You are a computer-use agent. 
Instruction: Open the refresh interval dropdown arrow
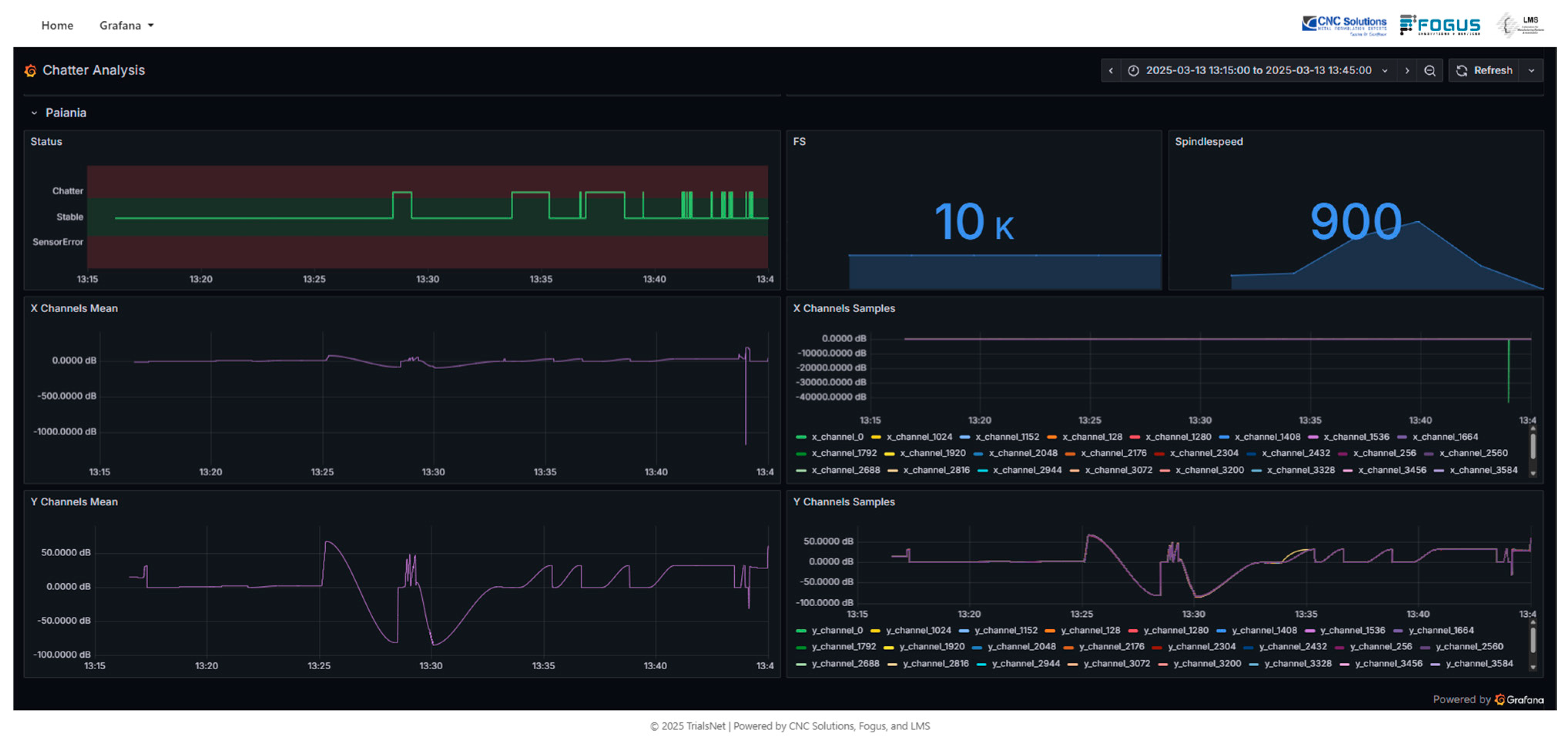pos(1531,70)
